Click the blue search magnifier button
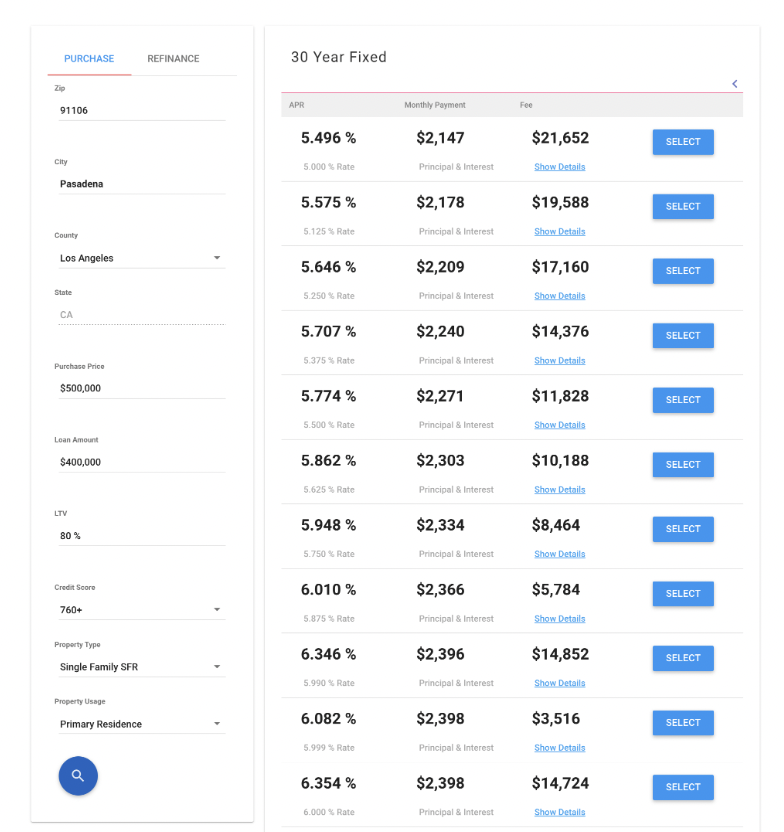Viewport: 784px width, 832px height. (x=78, y=776)
